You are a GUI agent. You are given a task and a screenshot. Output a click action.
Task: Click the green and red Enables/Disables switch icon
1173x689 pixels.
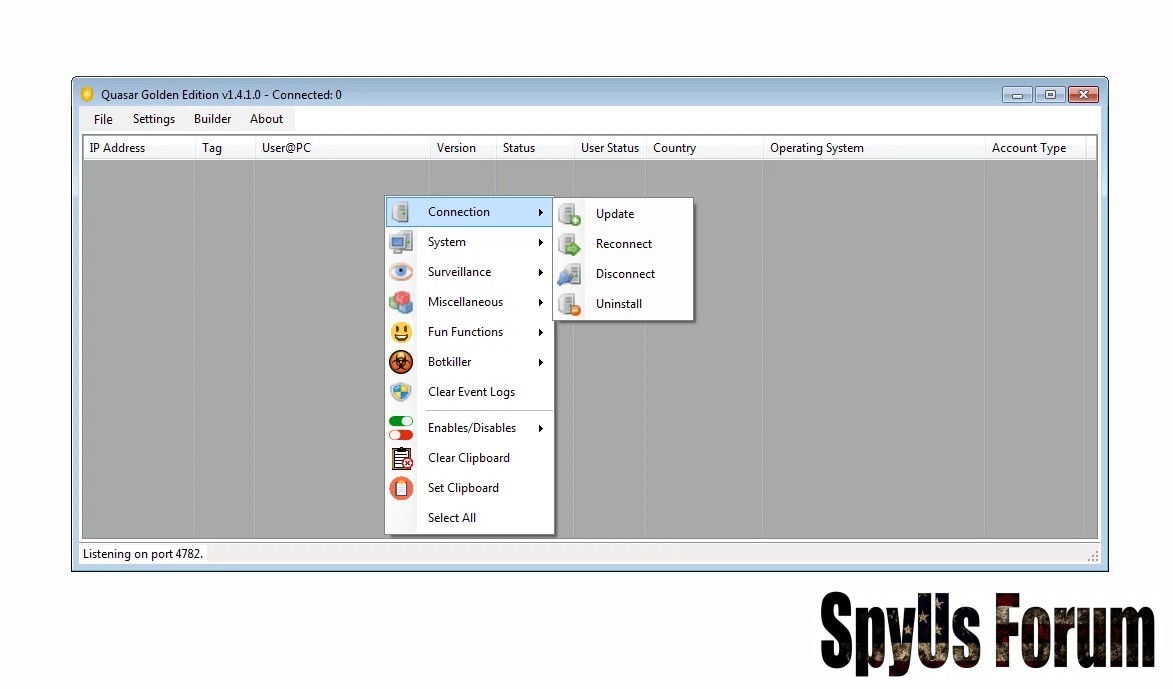tap(401, 428)
